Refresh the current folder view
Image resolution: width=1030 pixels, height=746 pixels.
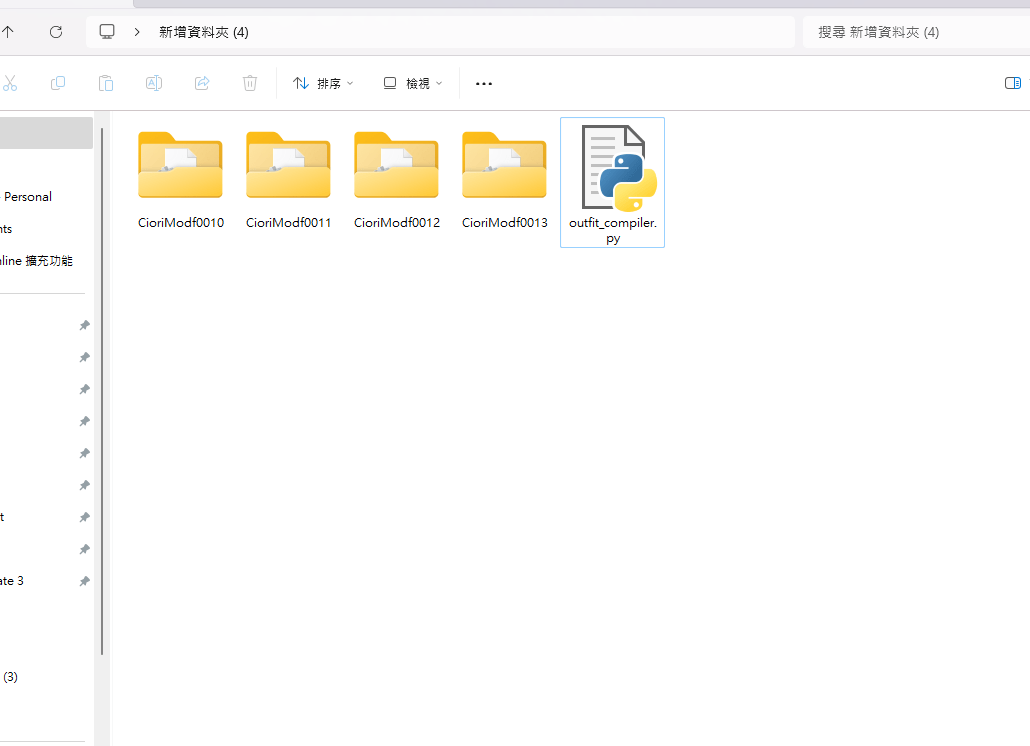(x=56, y=32)
